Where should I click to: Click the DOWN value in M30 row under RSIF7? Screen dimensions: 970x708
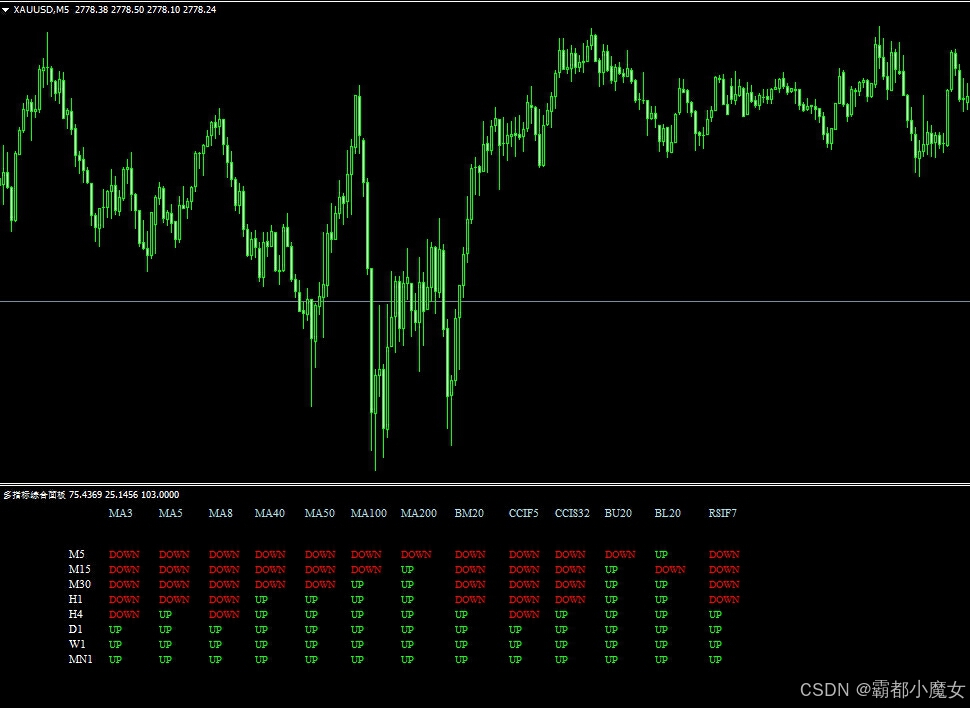[724, 584]
